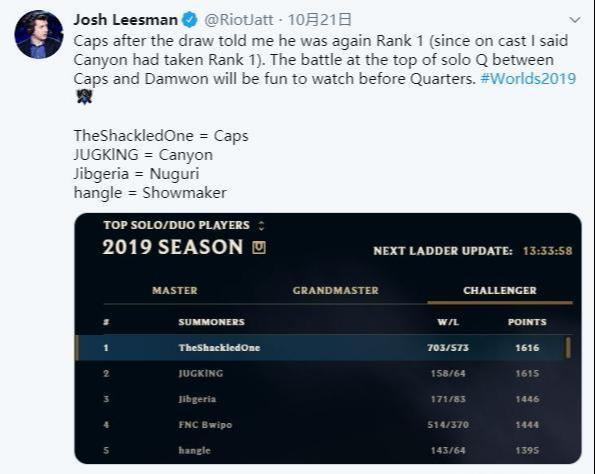Open the tweet date 10月21日
The height and width of the screenshot is (474, 595).
click(x=319, y=20)
